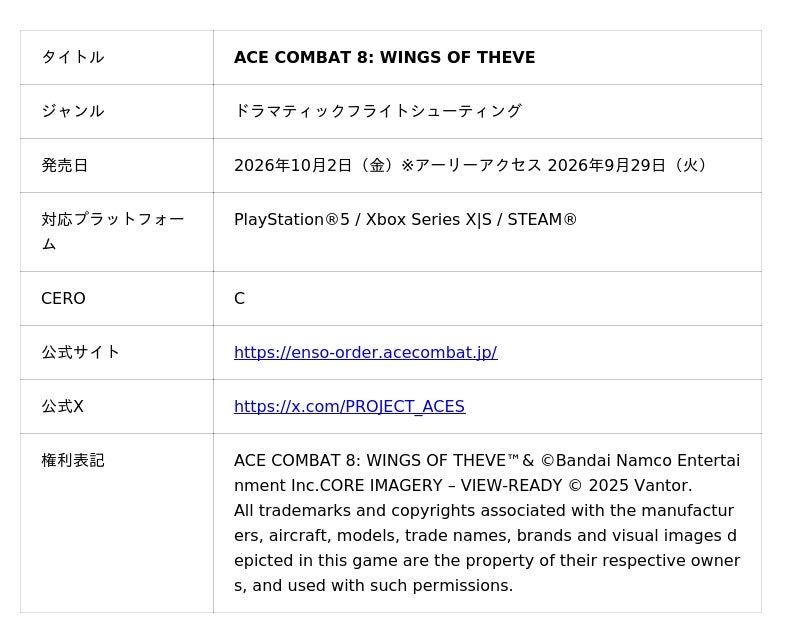Click the CERO rating value C
The image size is (800, 643).
(239, 299)
